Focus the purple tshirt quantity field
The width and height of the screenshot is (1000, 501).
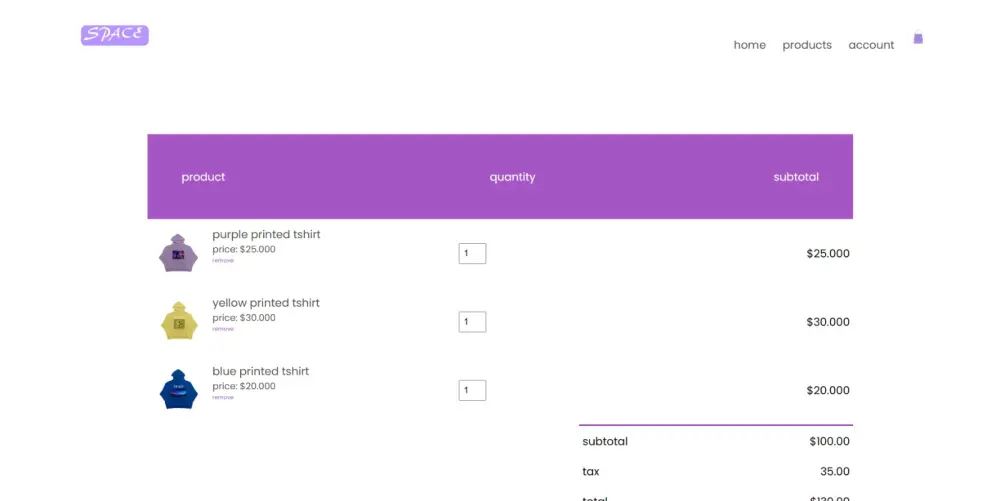click(x=472, y=254)
